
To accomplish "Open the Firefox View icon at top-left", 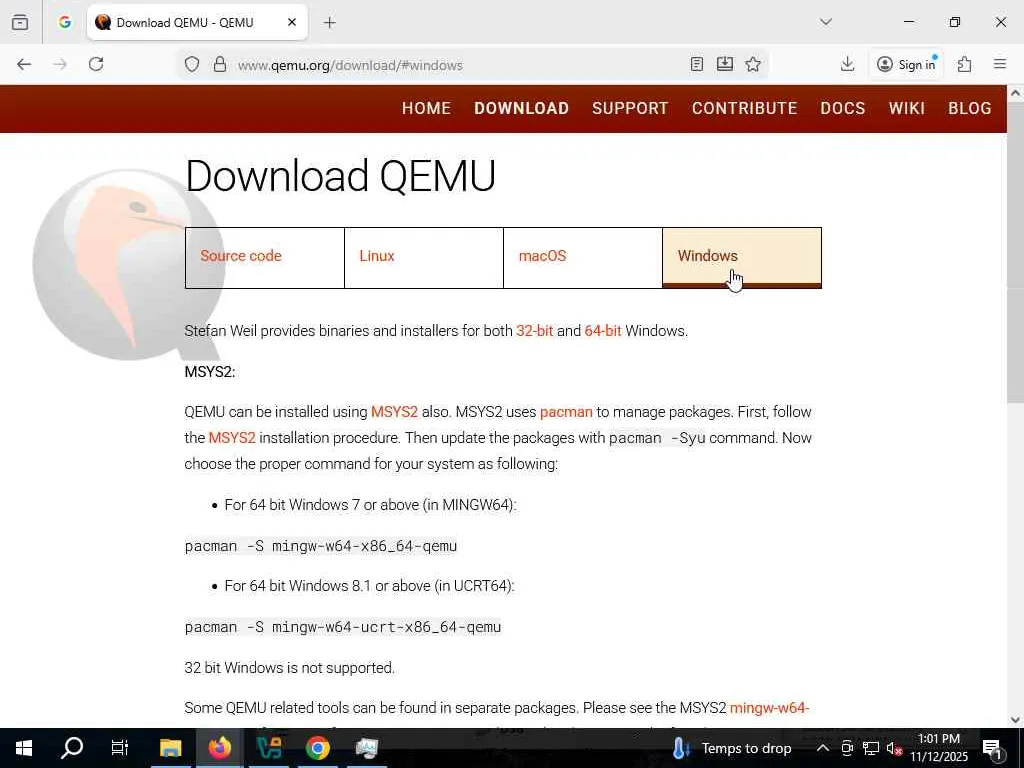I will tap(20, 22).
